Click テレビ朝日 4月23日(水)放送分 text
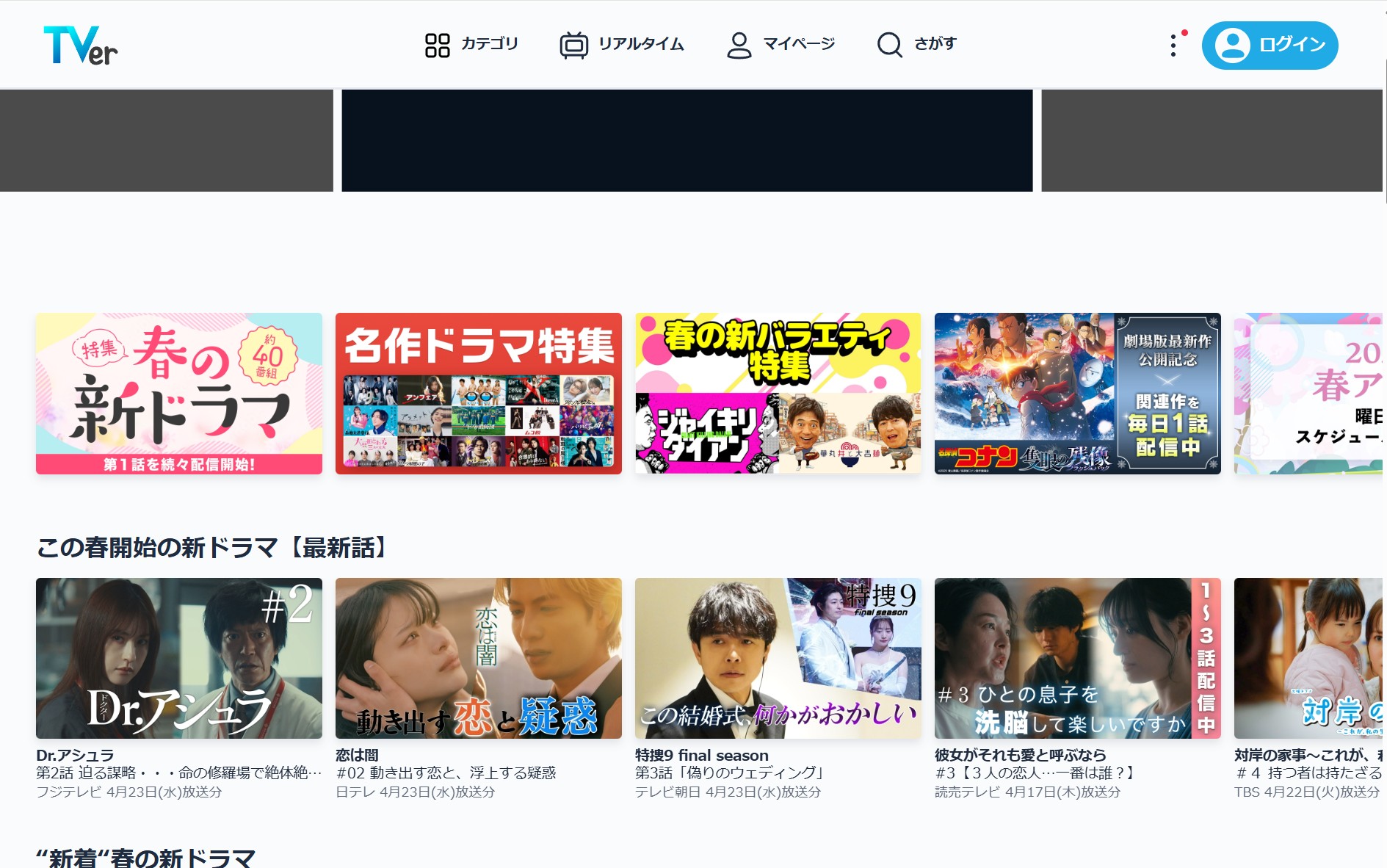Screen dimensions: 1387x868 click(x=728, y=792)
